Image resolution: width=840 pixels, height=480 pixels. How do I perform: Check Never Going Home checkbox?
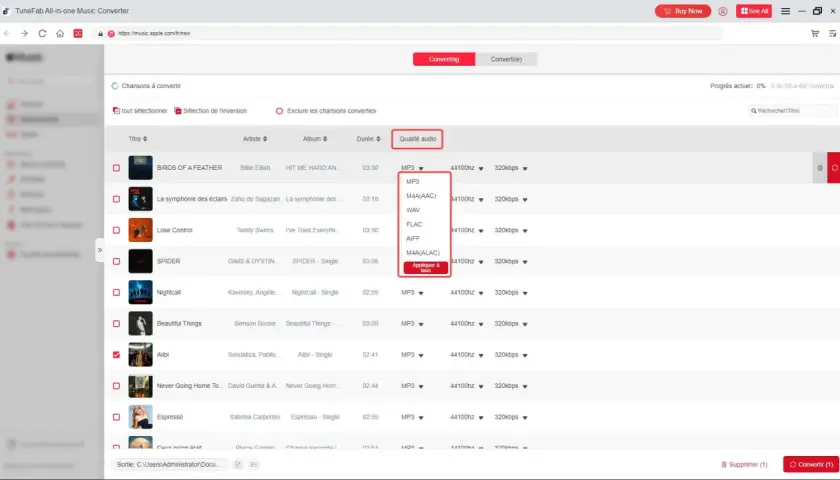[116, 386]
